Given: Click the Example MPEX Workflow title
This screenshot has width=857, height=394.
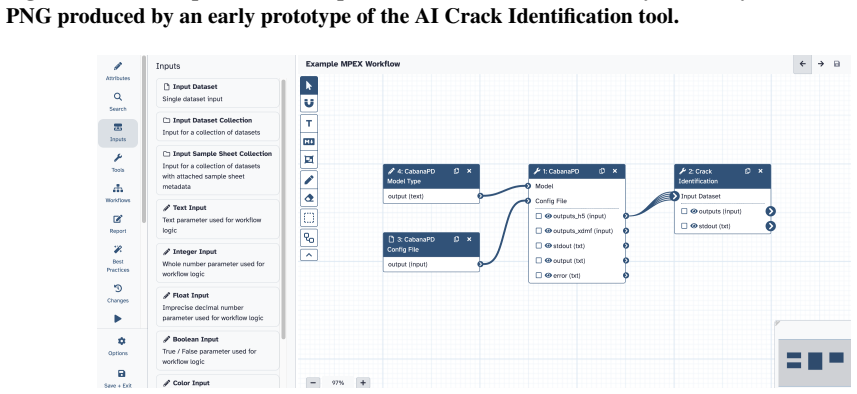Looking at the screenshot, I should click(353, 64).
